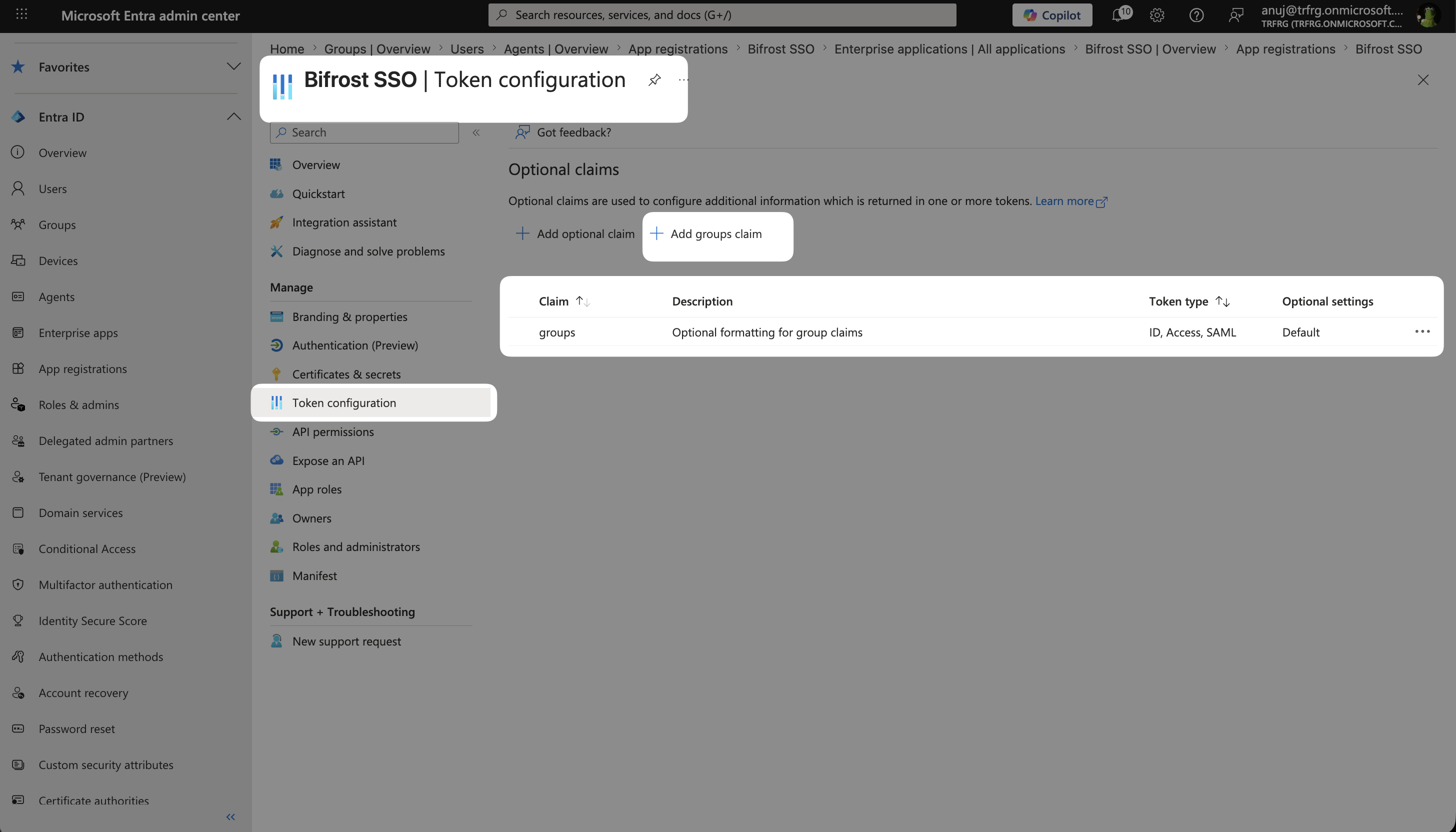Viewport: 1456px width, 832px height.
Task: Open Account recovery
Action: coord(83,692)
